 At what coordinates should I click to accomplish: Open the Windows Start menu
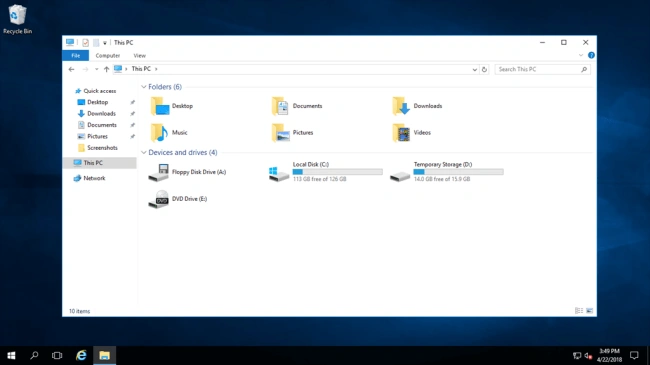click(11, 355)
